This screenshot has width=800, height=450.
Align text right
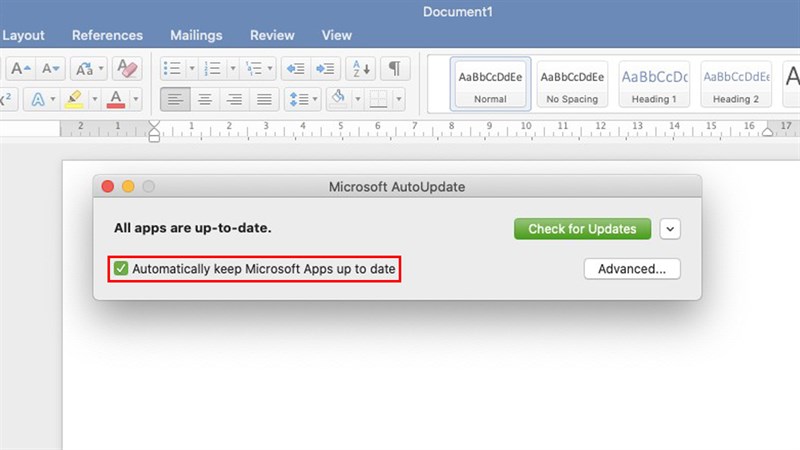[x=234, y=99]
